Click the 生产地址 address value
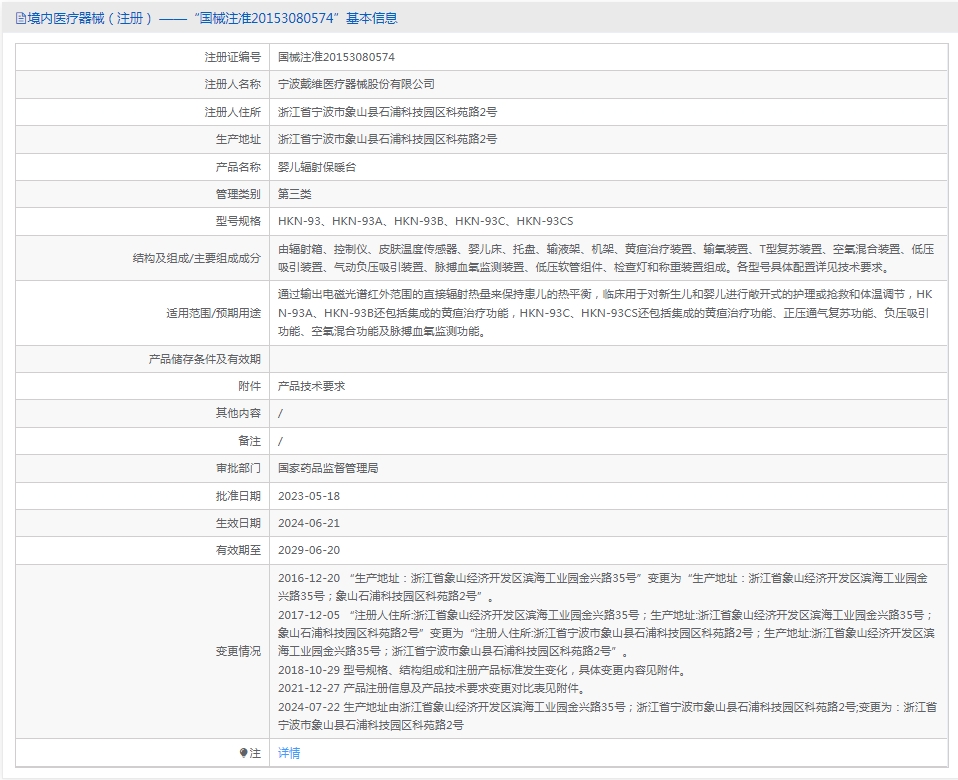Viewport: 958px width, 780px height. 387,139
